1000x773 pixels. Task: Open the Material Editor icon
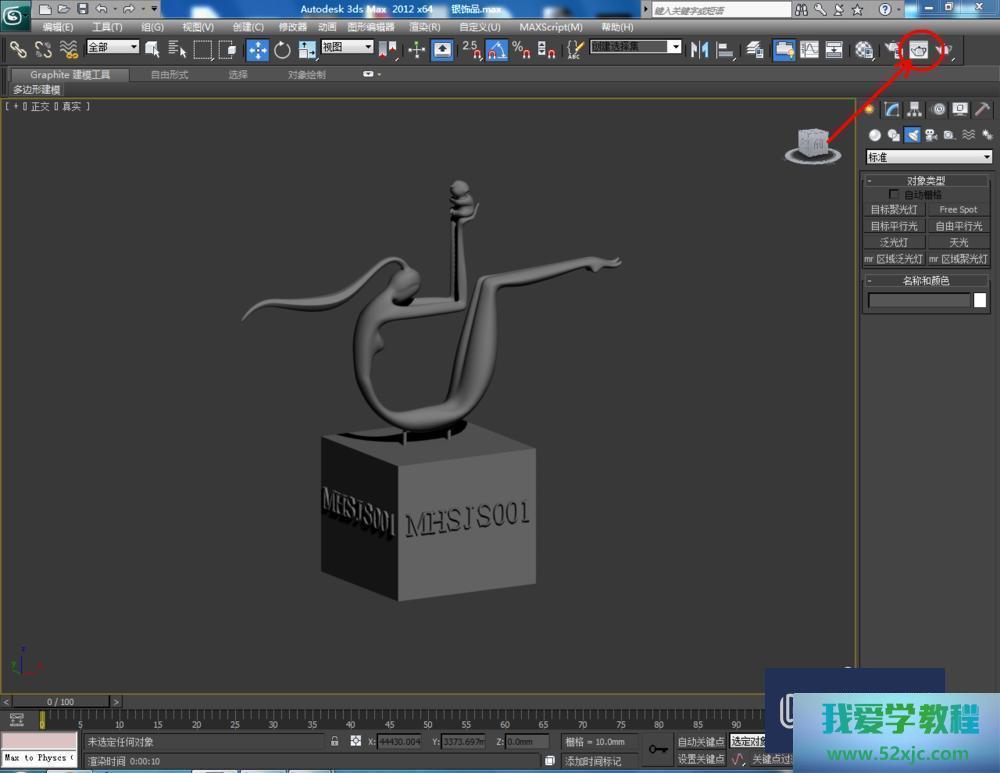click(x=865, y=49)
